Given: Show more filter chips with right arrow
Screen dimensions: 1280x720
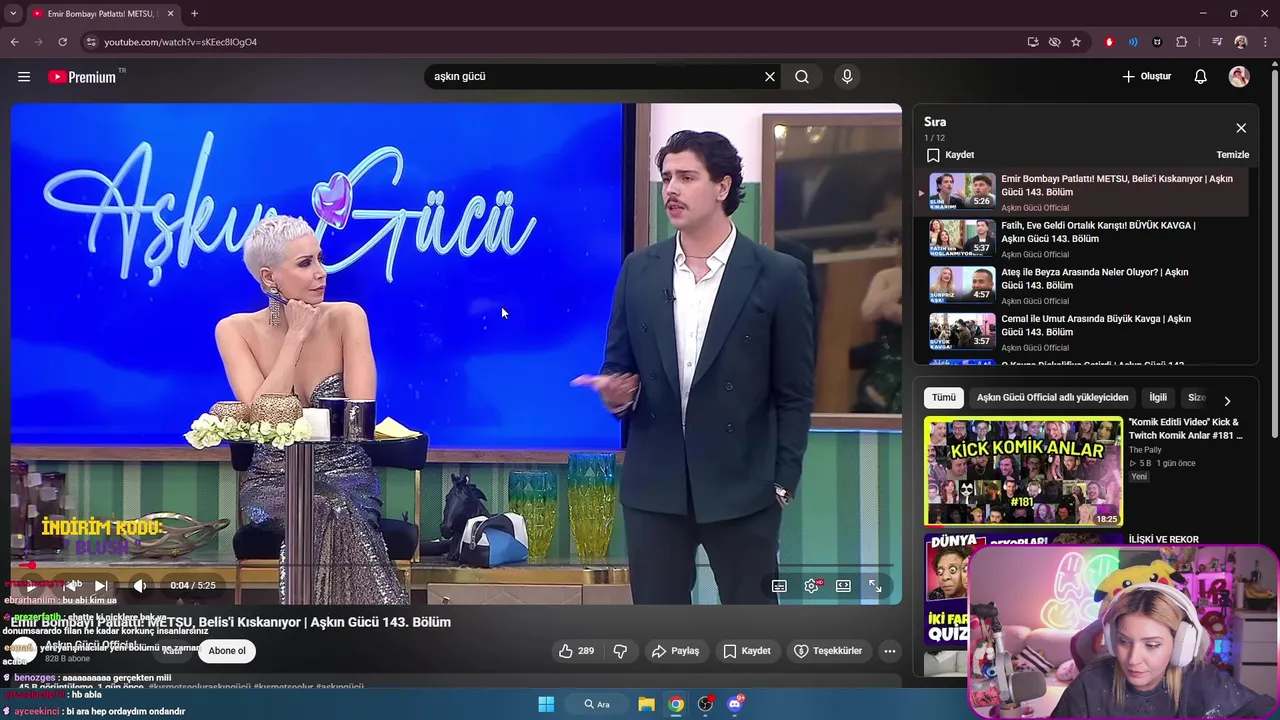Looking at the screenshot, I should tap(1227, 400).
